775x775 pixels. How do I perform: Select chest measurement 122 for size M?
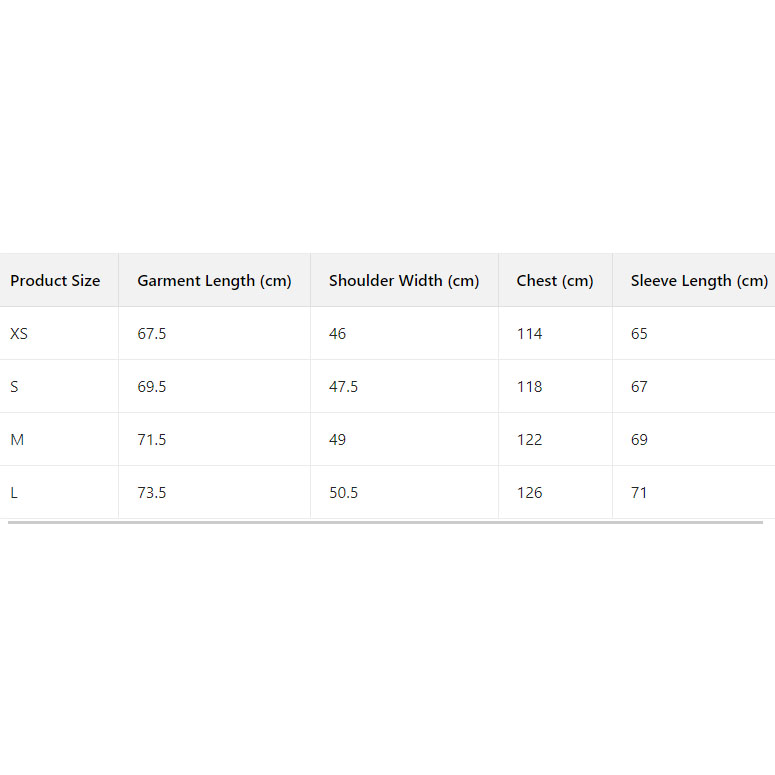pyautogui.click(x=529, y=440)
